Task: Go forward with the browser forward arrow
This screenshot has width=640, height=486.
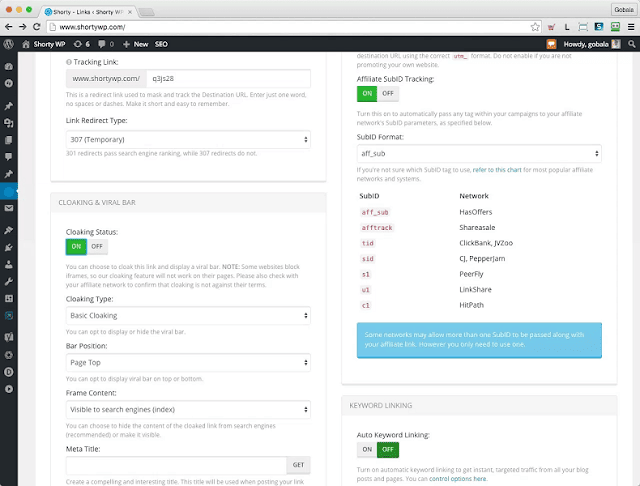Action: pyautogui.click(x=22, y=27)
